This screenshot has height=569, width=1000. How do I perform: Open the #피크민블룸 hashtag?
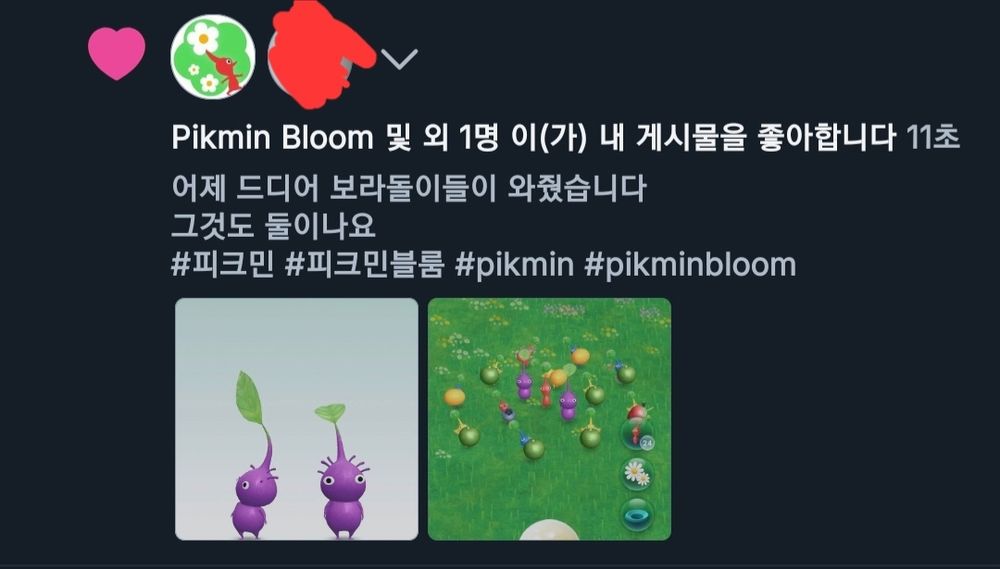coord(364,265)
